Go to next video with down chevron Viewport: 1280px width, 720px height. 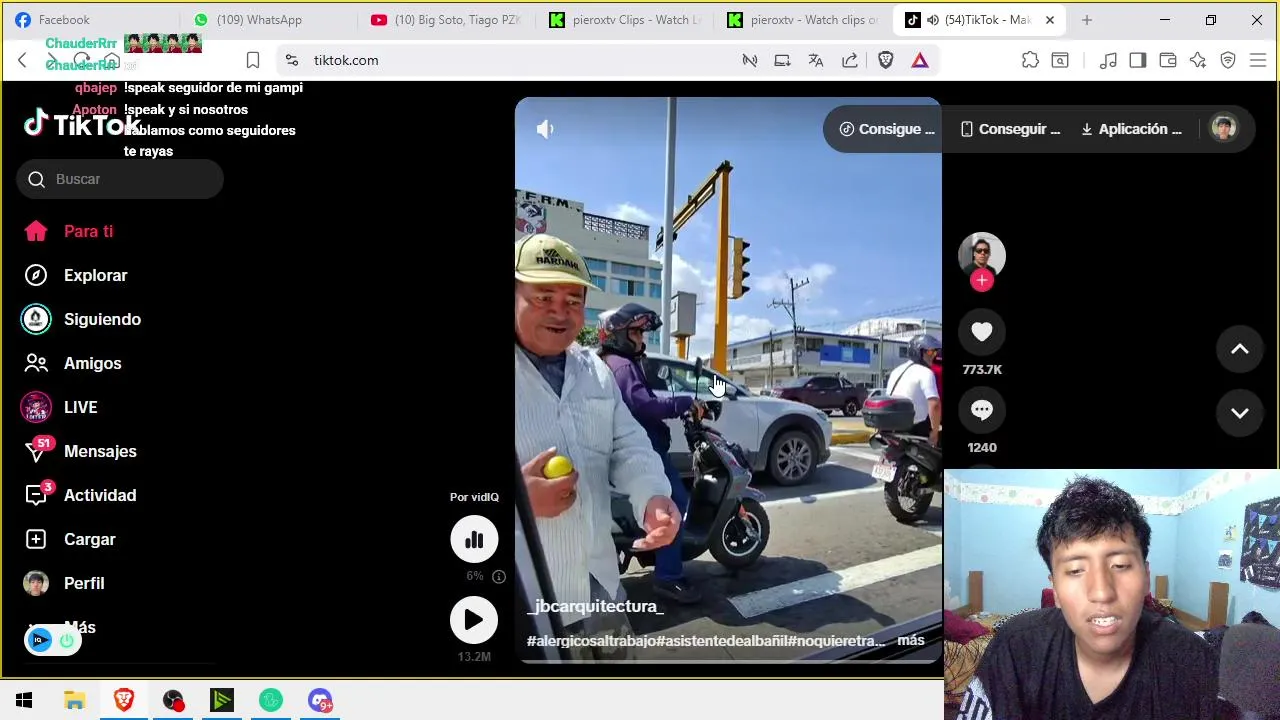1240,413
